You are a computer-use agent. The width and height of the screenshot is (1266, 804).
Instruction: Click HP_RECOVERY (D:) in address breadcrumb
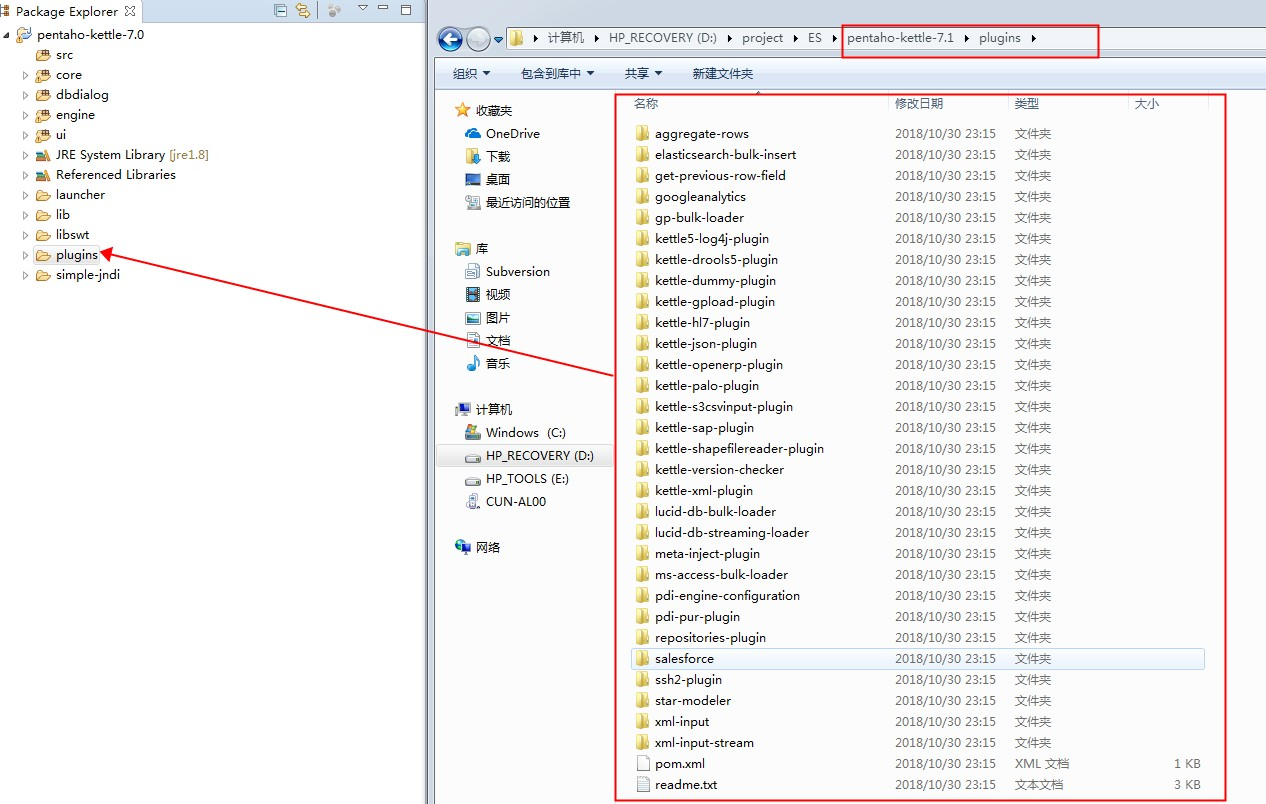pos(664,38)
